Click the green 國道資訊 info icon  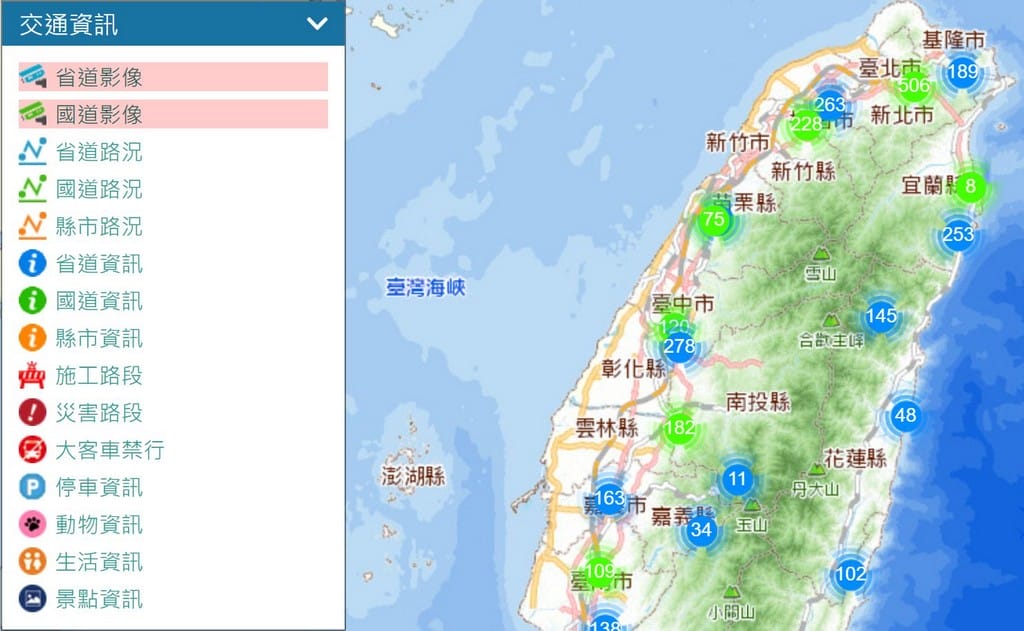coord(33,300)
